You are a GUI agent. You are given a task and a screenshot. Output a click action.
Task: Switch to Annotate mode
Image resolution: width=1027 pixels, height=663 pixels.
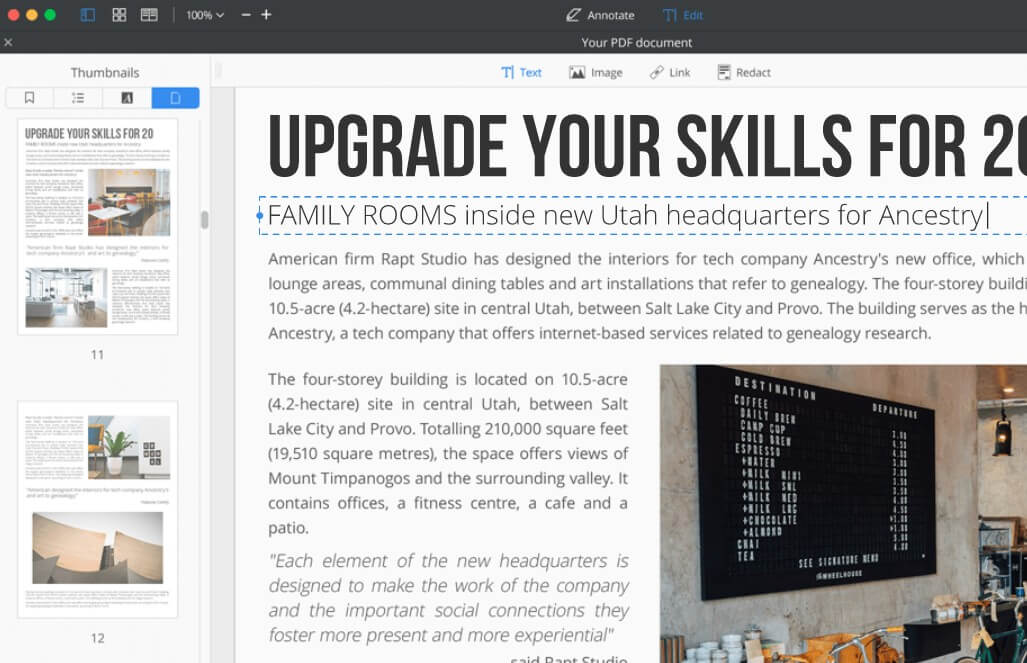pyautogui.click(x=600, y=15)
